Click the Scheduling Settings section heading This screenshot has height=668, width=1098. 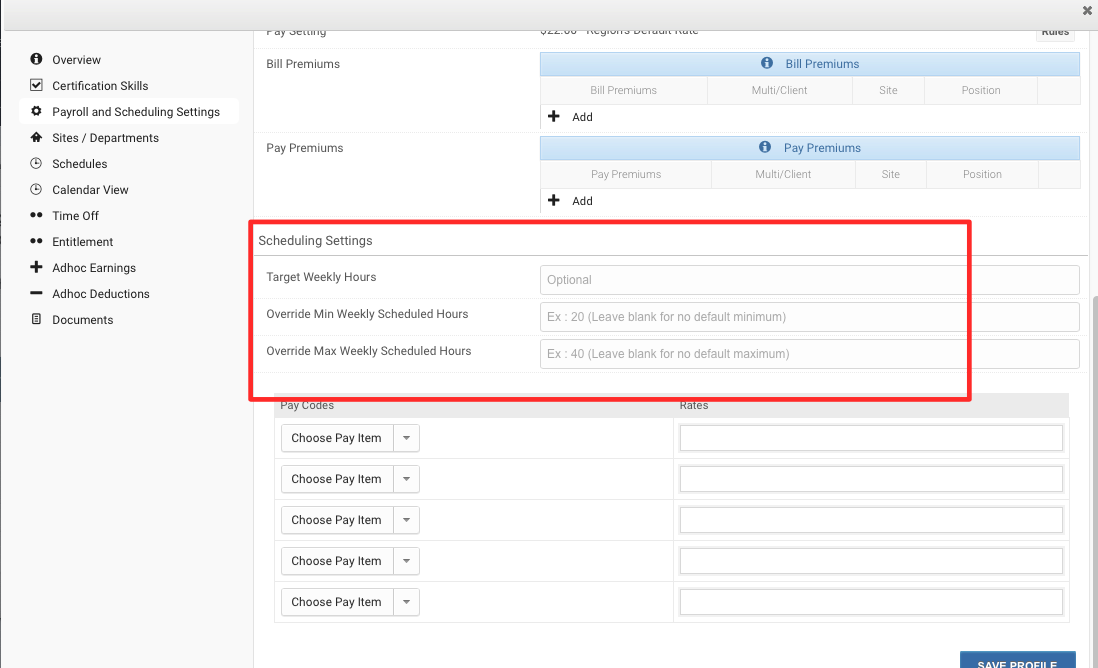(315, 240)
